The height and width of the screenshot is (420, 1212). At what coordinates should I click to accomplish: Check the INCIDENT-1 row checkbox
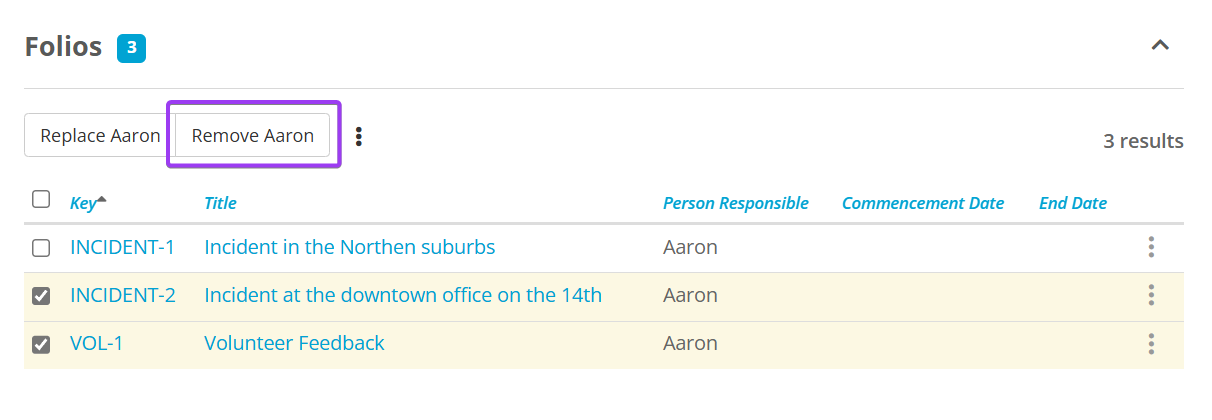(41, 248)
